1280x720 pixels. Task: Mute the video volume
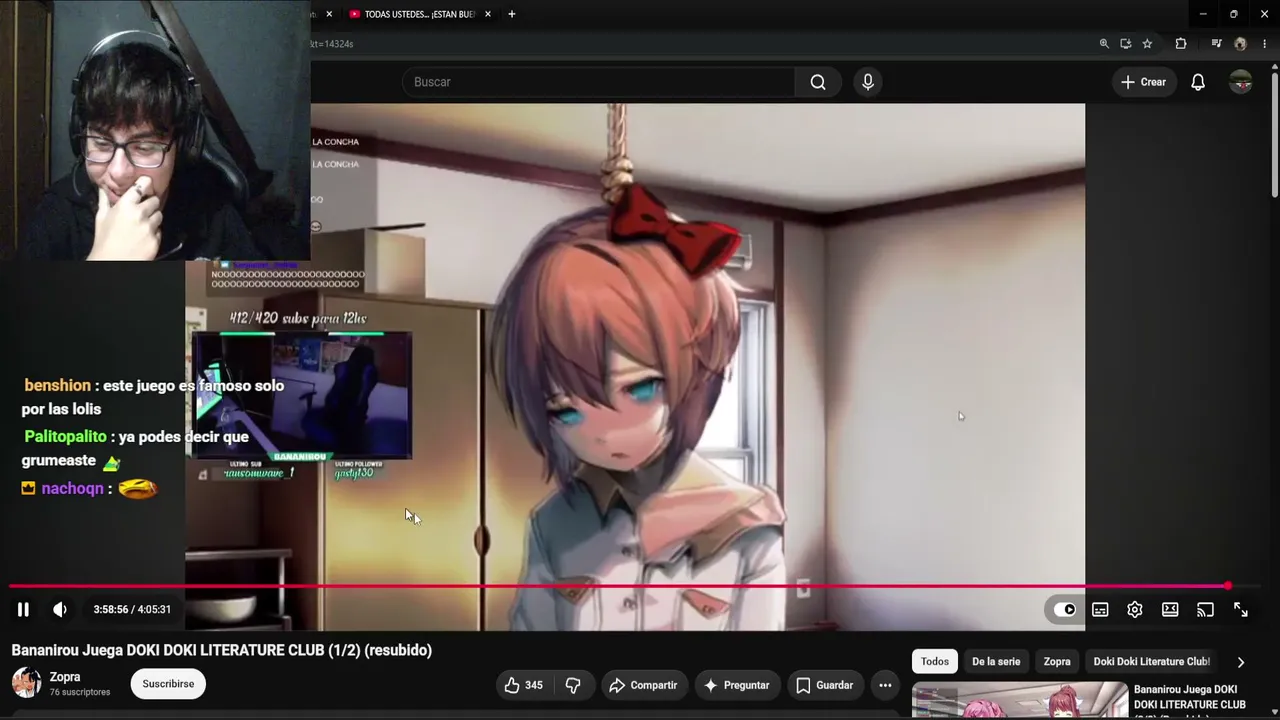[60, 609]
